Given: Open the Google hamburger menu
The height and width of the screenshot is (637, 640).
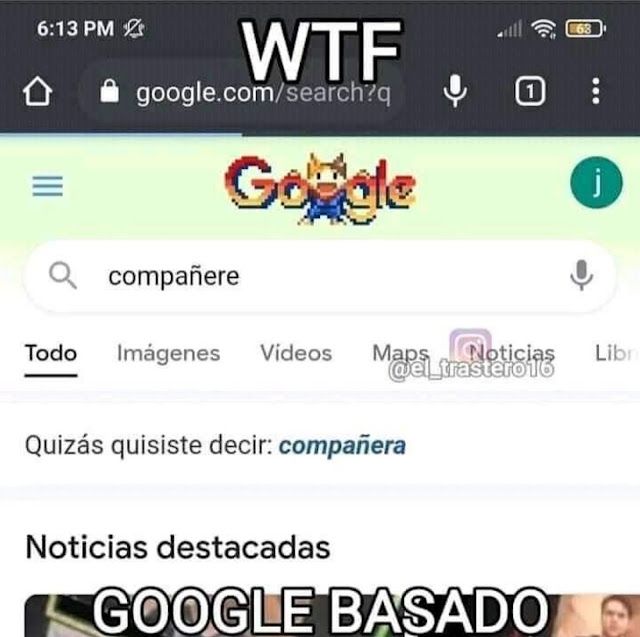Looking at the screenshot, I should click(48, 186).
